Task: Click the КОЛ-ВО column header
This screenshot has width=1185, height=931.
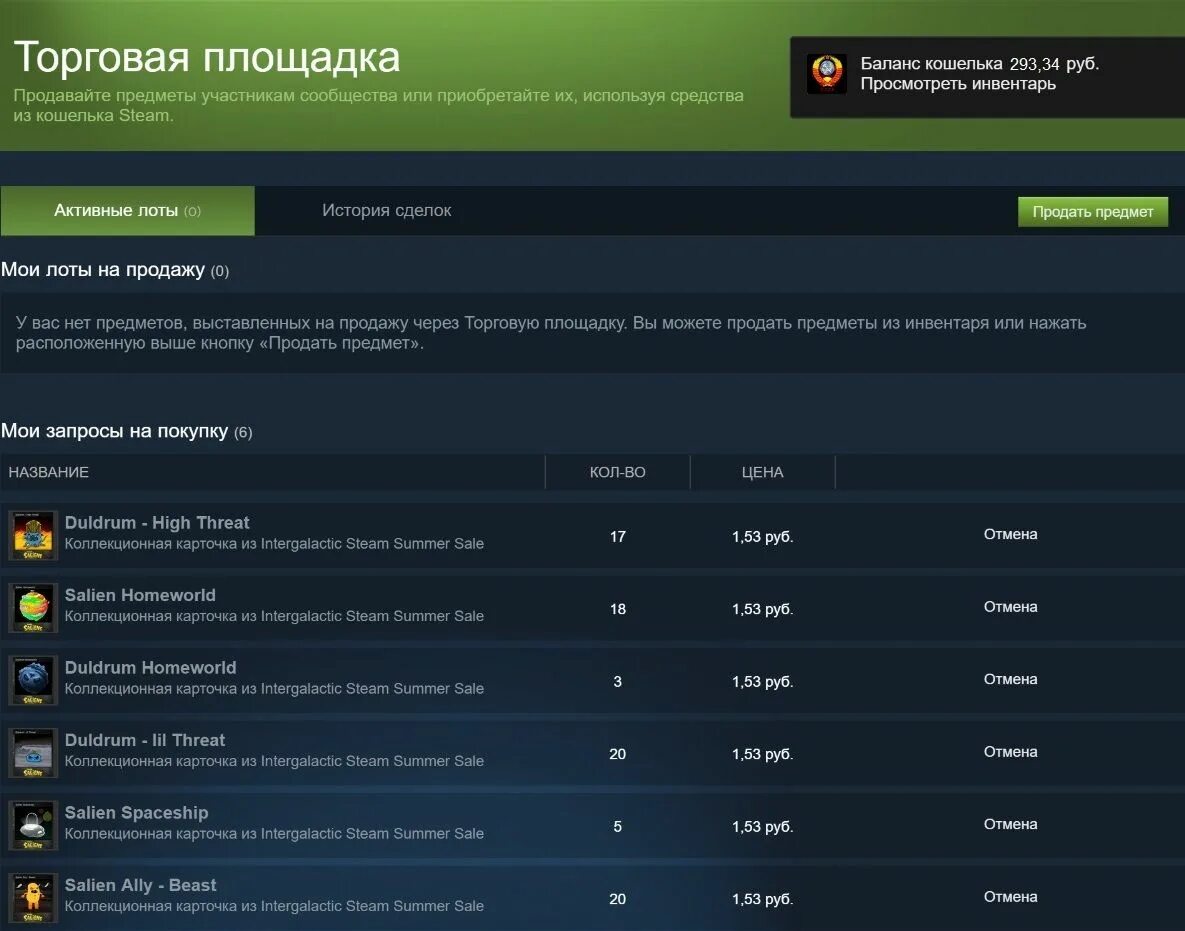Action: click(x=617, y=472)
